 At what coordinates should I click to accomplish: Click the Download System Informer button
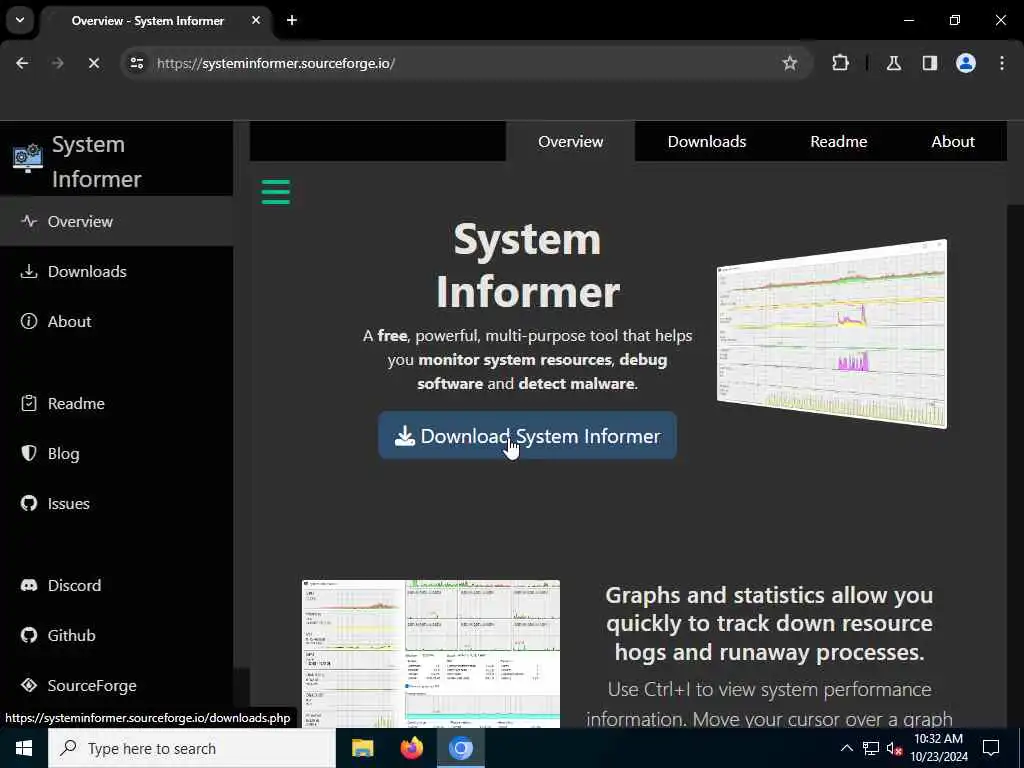tap(527, 436)
